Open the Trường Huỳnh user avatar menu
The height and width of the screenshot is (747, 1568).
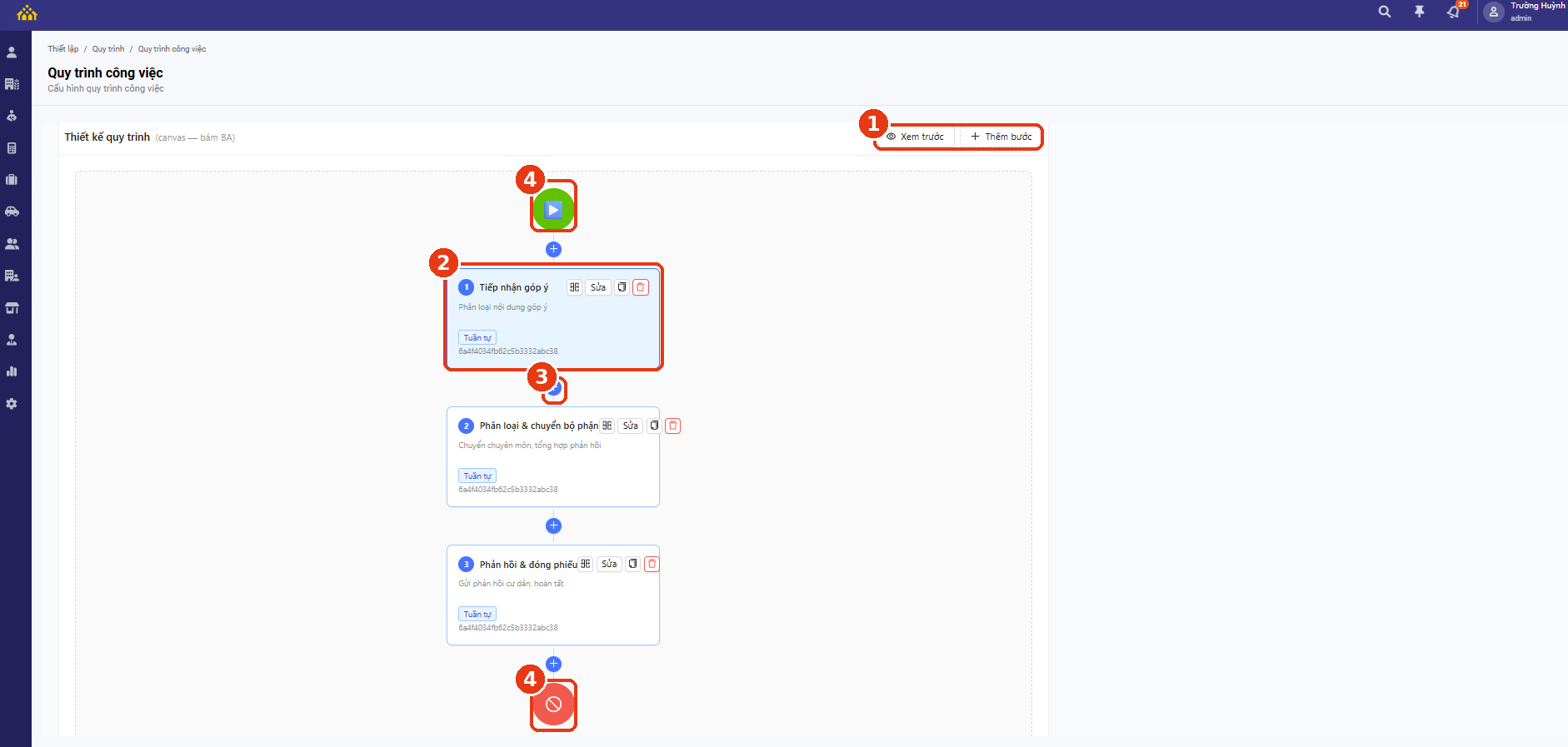point(1493,12)
